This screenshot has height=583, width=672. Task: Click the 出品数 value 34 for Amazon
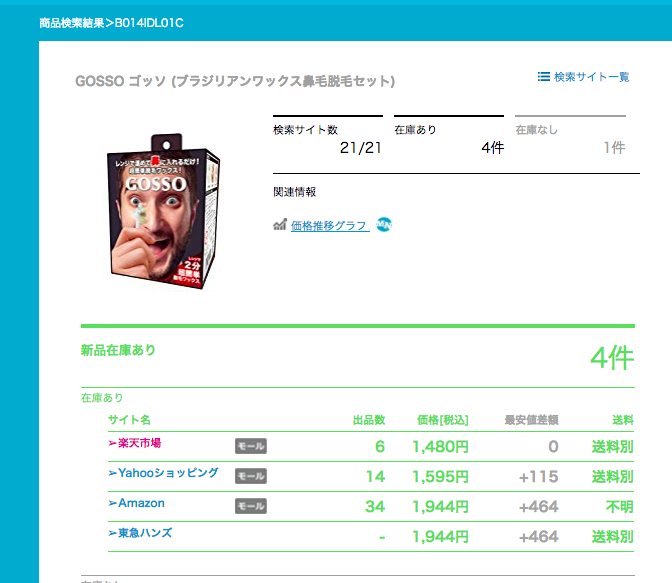pyautogui.click(x=375, y=507)
